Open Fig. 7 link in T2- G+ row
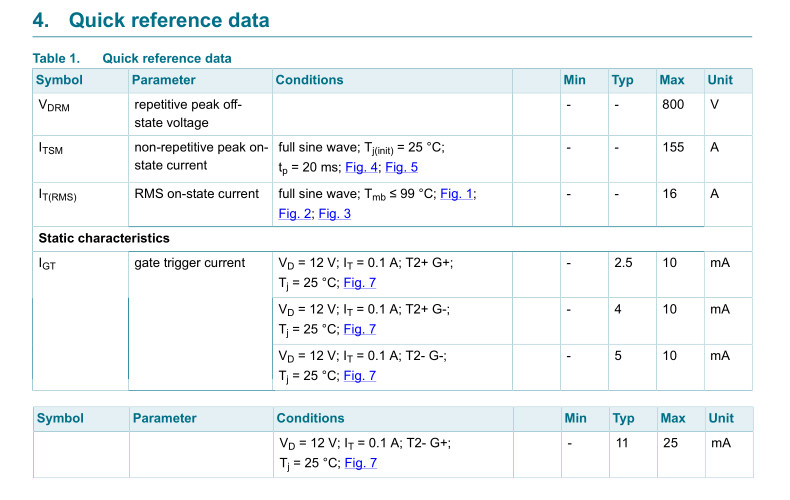The height and width of the screenshot is (500, 790). tap(360, 462)
